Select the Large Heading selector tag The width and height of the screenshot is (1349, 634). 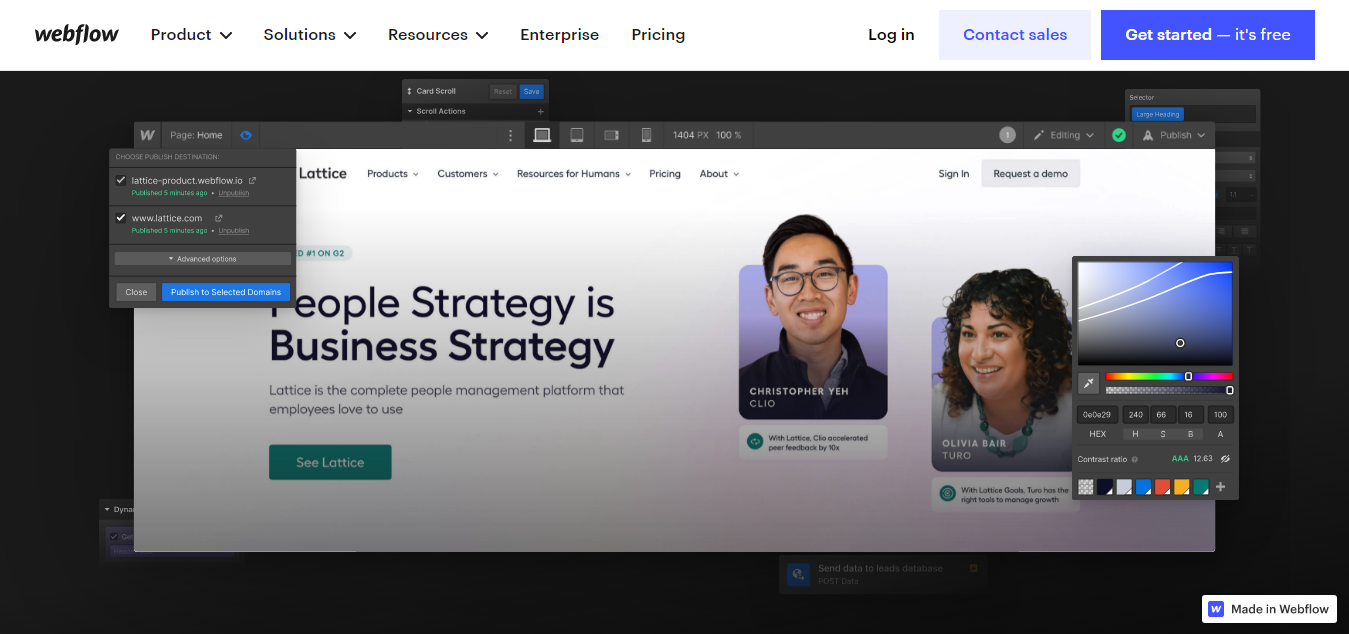pyautogui.click(x=1158, y=114)
